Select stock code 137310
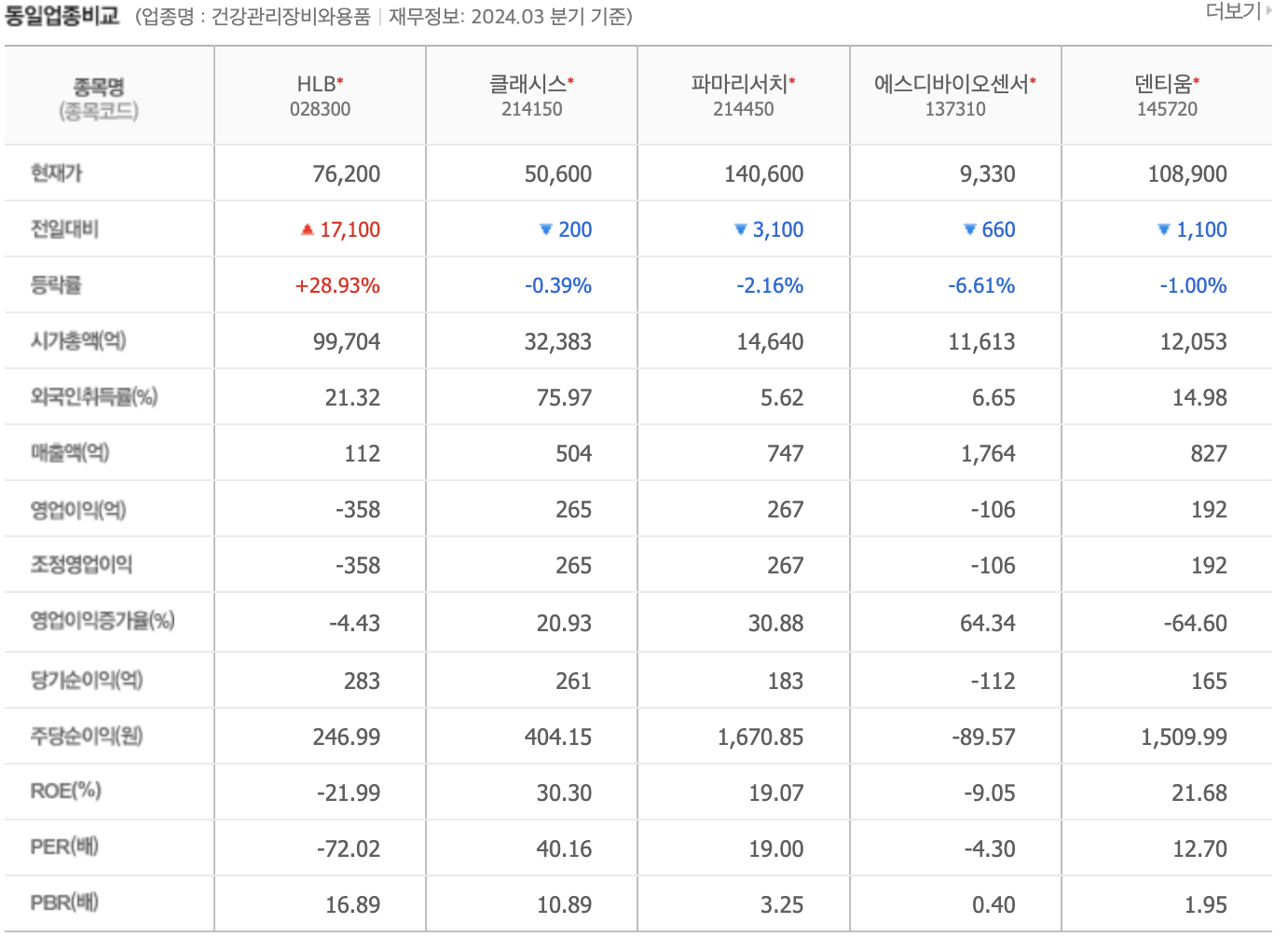The width and height of the screenshot is (1288, 951). [955, 109]
